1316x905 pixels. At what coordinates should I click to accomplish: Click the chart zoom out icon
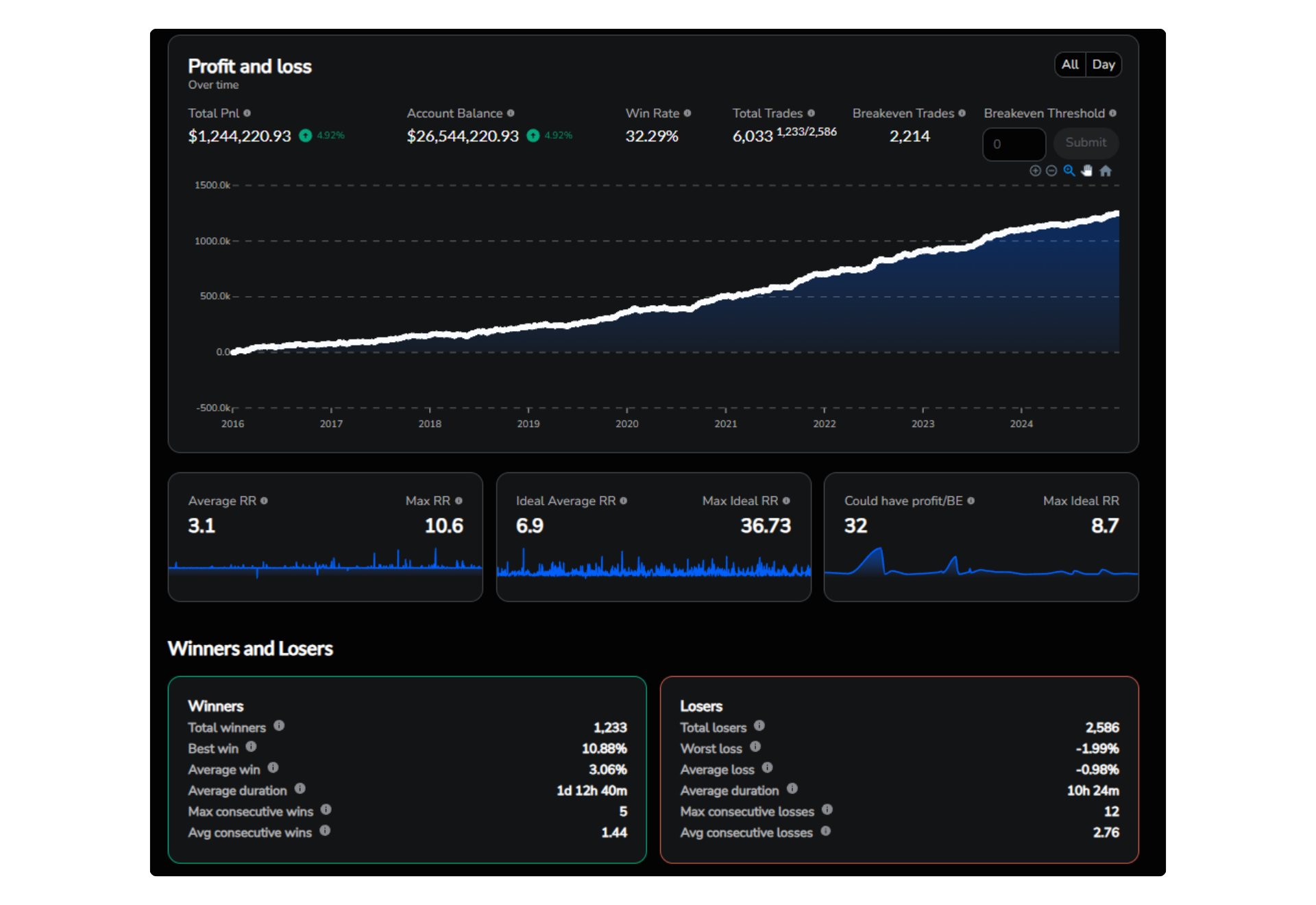pyautogui.click(x=1051, y=171)
